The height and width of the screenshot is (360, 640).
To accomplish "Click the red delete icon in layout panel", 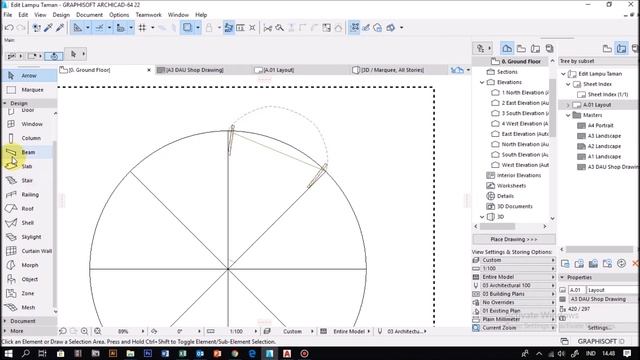I will point(635,264).
